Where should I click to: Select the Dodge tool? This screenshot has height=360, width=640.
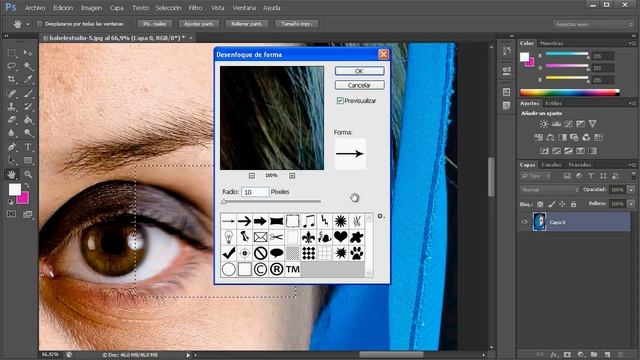click(x=28, y=133)
